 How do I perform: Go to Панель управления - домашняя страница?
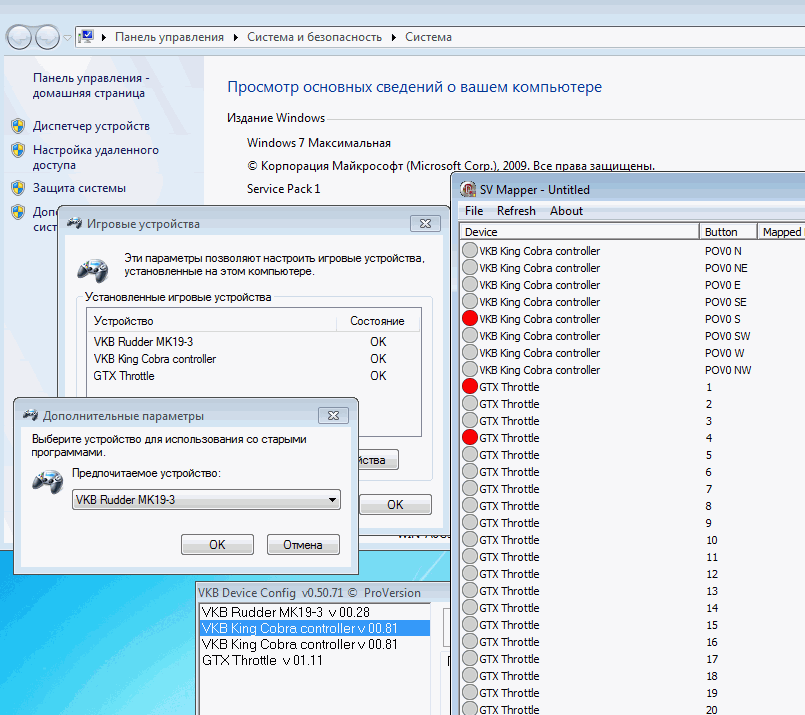point(91,85)
